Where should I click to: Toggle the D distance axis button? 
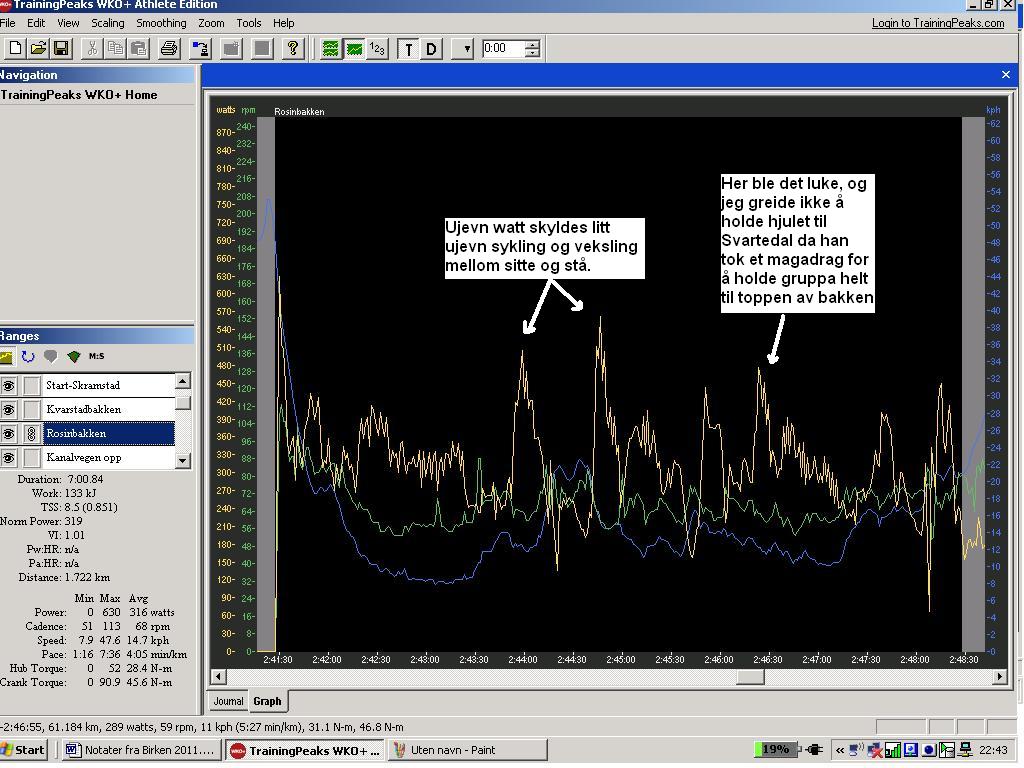tap(432, 49)
